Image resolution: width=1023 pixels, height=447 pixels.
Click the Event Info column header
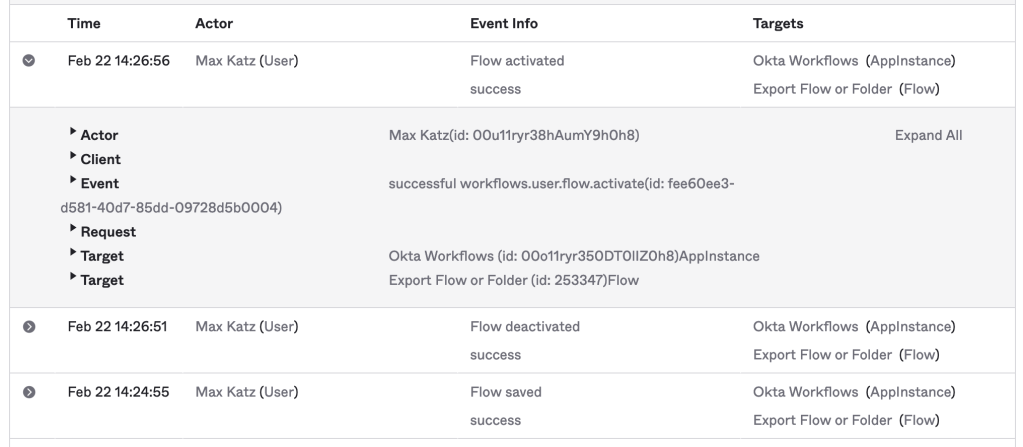click(503, 23)
